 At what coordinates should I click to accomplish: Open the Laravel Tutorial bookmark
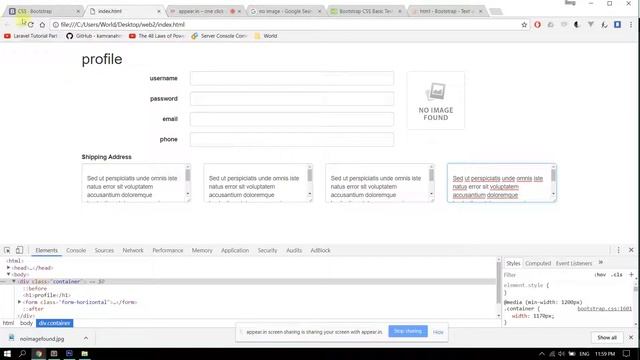[31, 36]
